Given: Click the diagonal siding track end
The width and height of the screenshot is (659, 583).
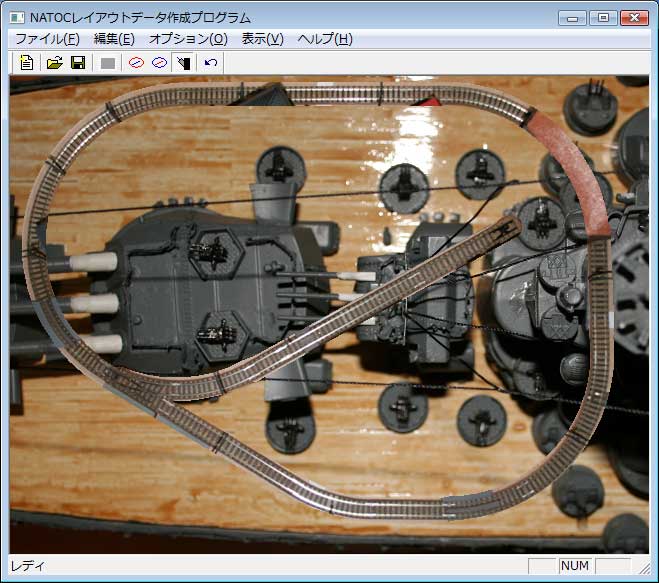Looking at the screenshot, I should pyautogui.click(x=507, y=227).
